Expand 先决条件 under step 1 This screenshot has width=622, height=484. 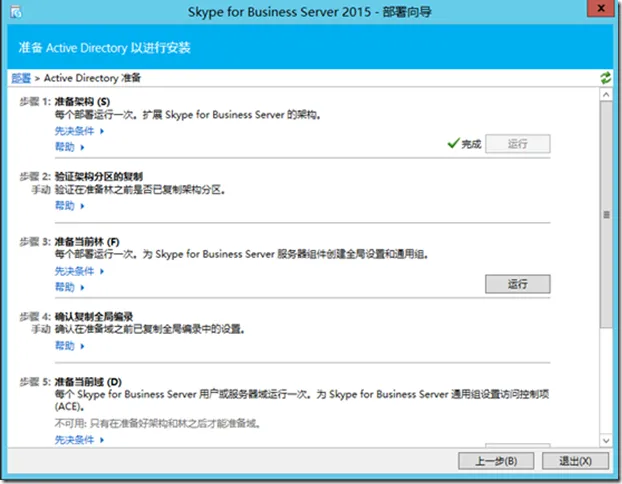pos(79,131)
